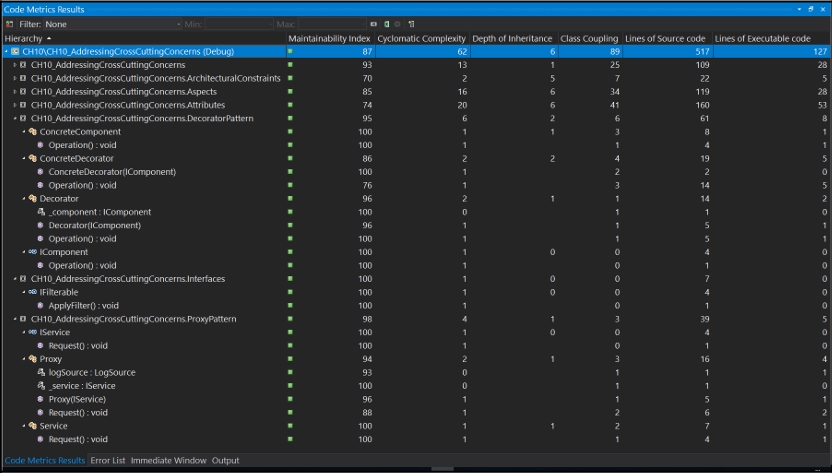The image size is (832, 475).
Task: Click the ApplyFilter() method icon
Action: tap(41, 306)
